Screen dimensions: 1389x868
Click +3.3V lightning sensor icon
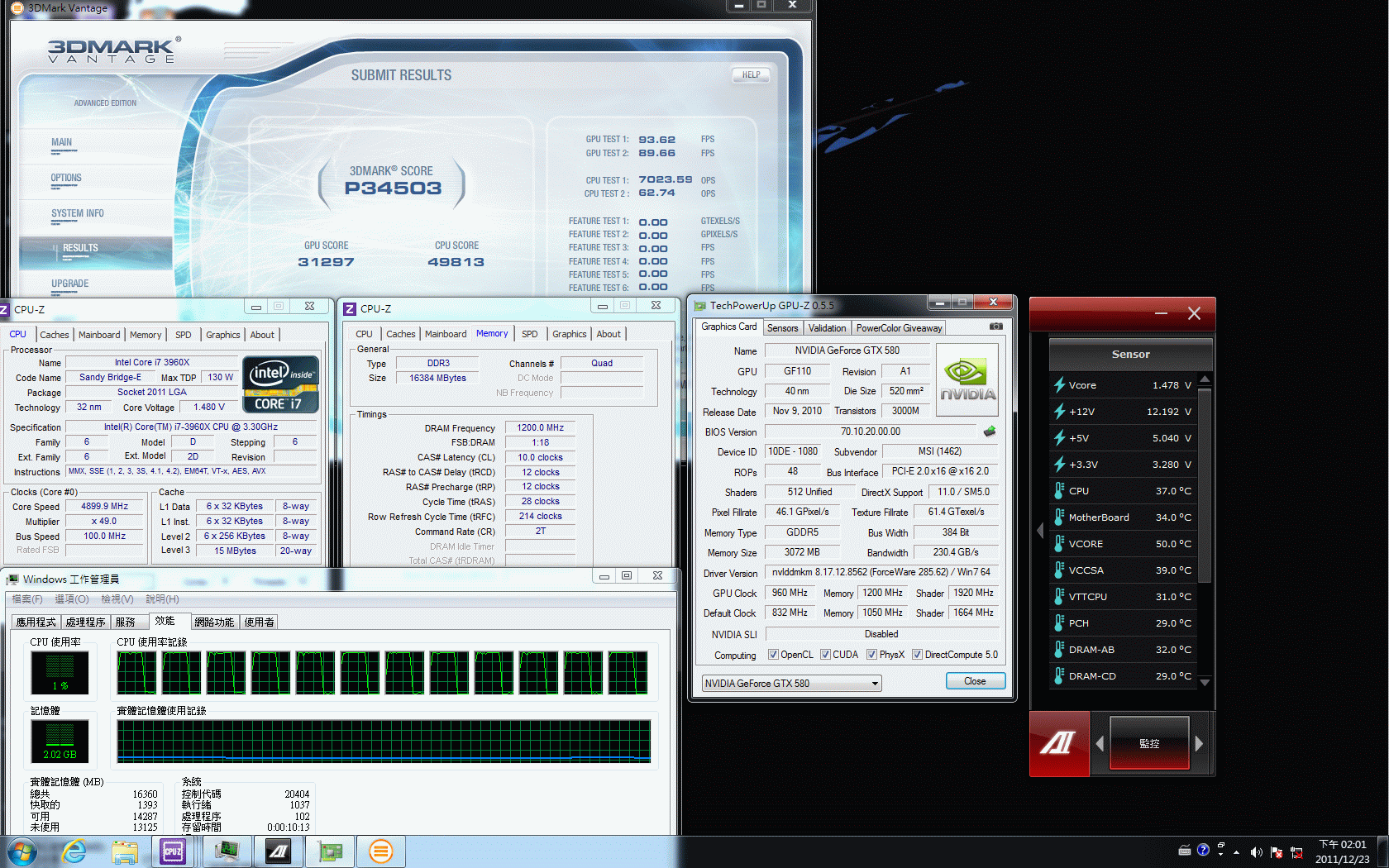(1059, 464)
